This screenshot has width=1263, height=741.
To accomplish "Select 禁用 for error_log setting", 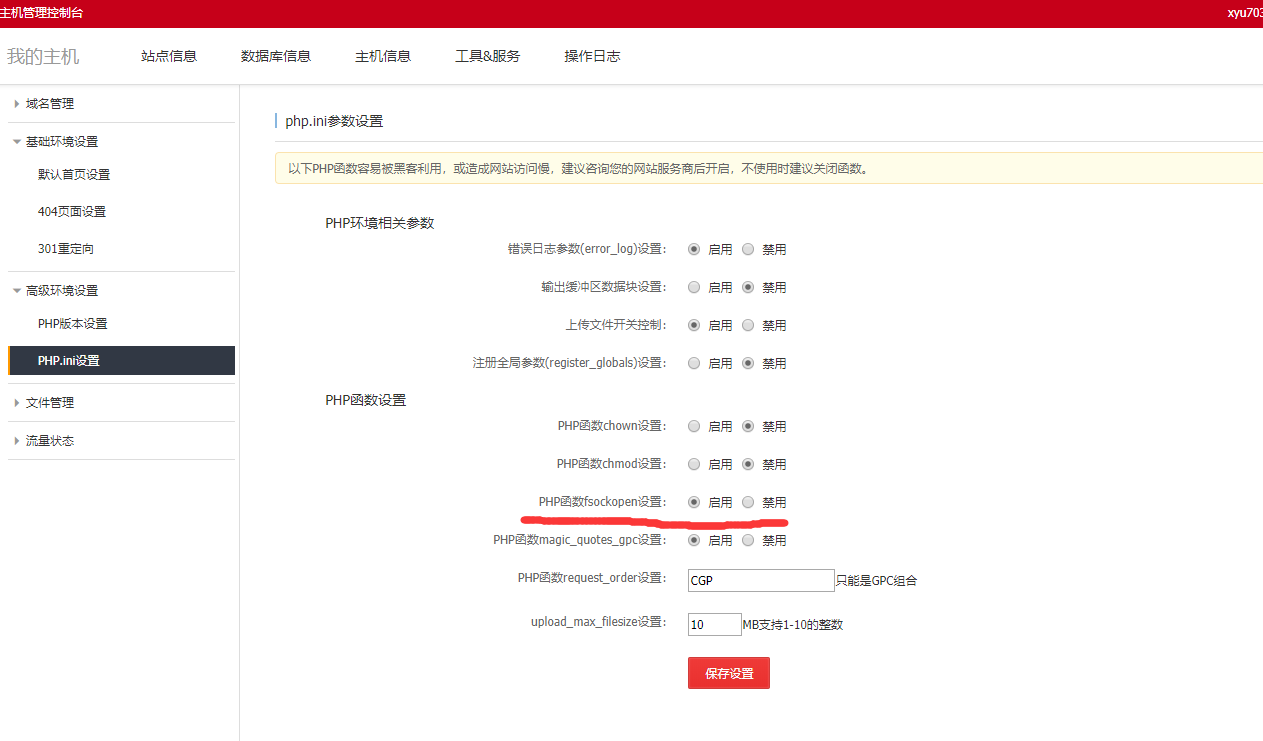I will tap(748, 249).
